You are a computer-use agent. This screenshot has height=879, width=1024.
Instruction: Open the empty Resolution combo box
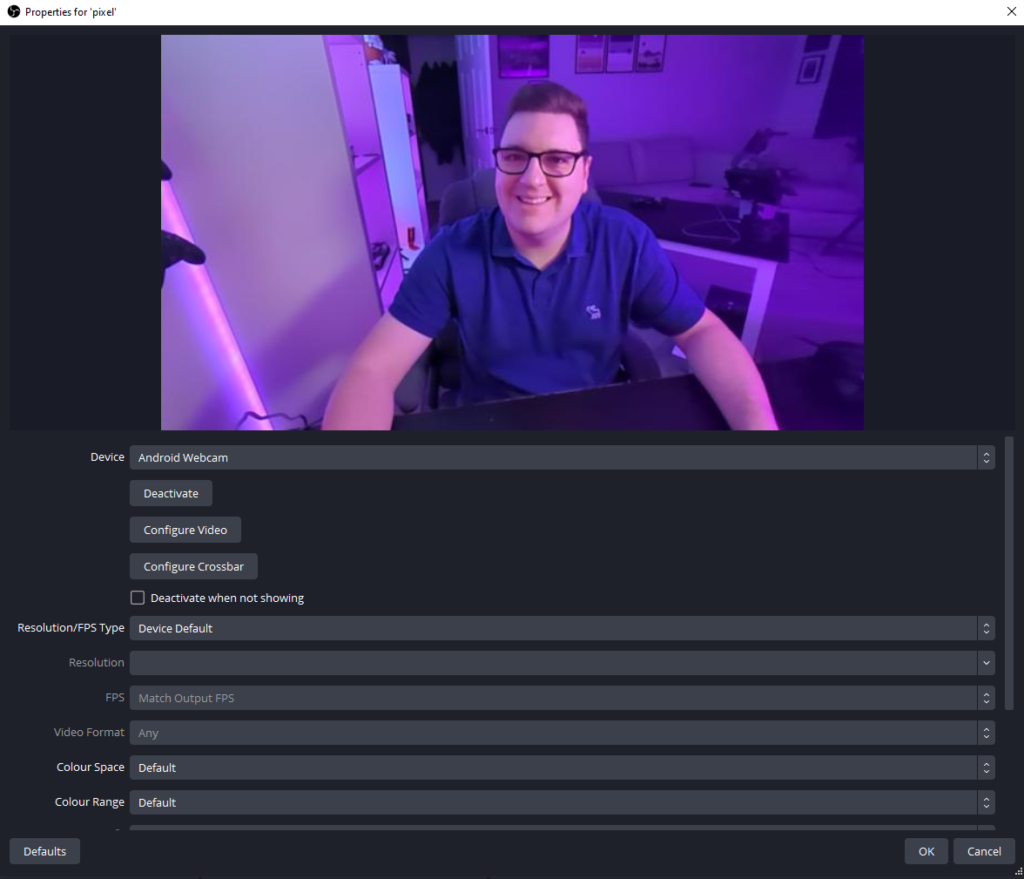(561, 663)
